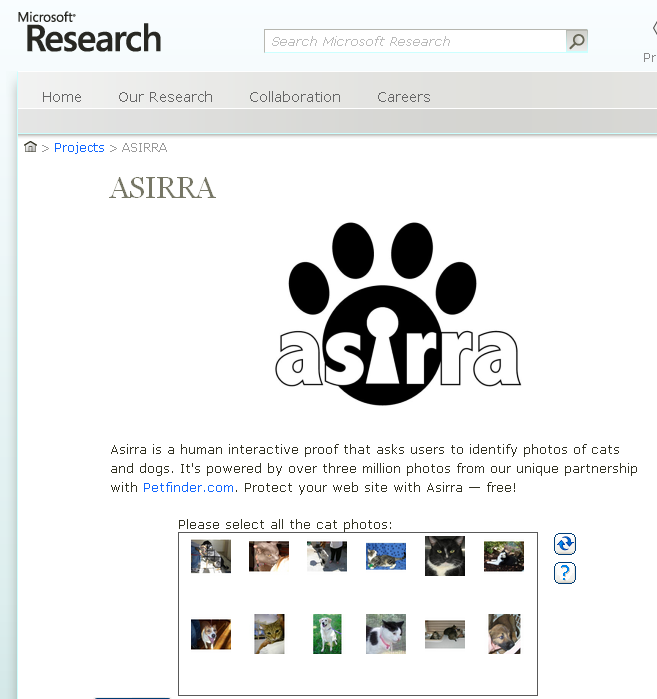Image resolution: width=657 pixels, height=699 pixels.
Task: Select the photo with a person standing on pavement
Action: (327, 556)
